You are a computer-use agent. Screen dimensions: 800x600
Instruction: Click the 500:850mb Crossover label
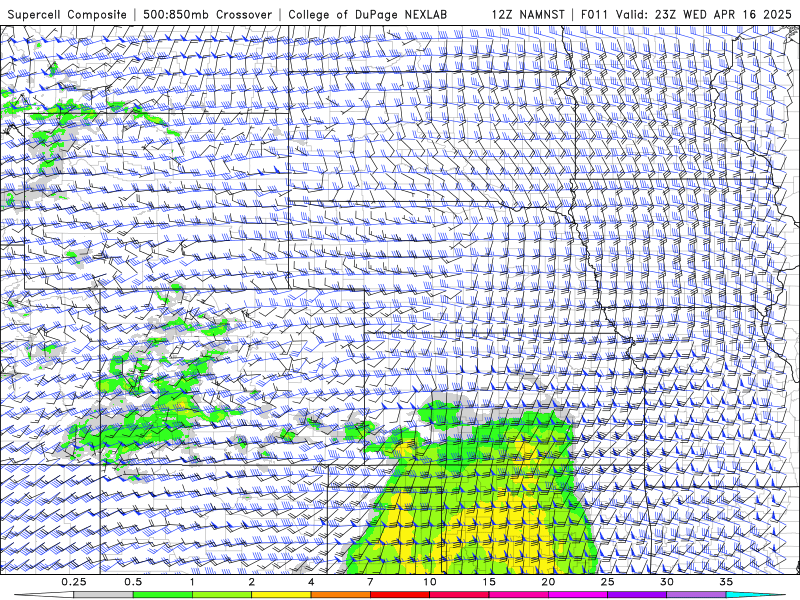tap(208, 14)
